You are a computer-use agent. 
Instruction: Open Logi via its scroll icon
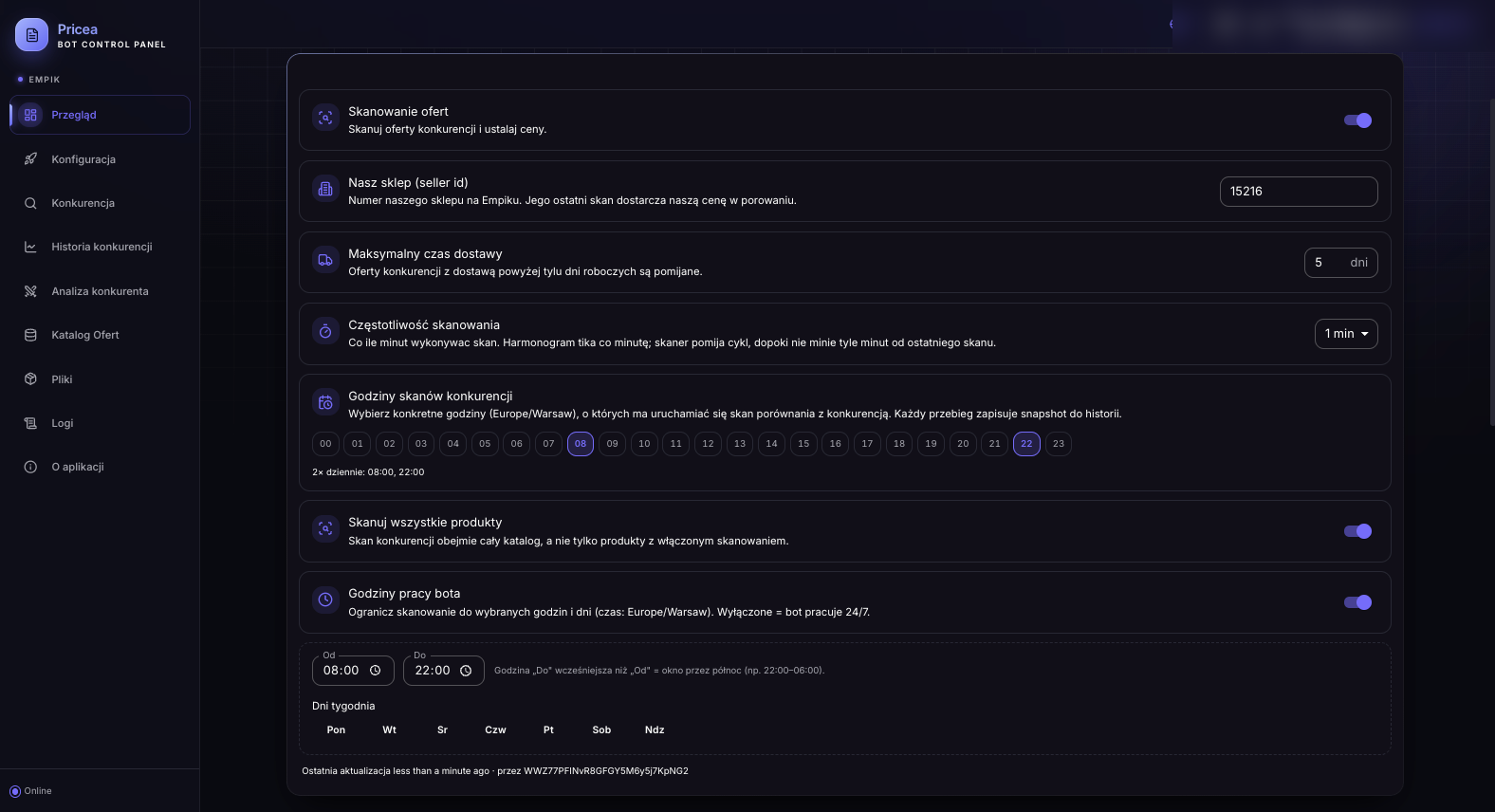click(x=30, y=423)
